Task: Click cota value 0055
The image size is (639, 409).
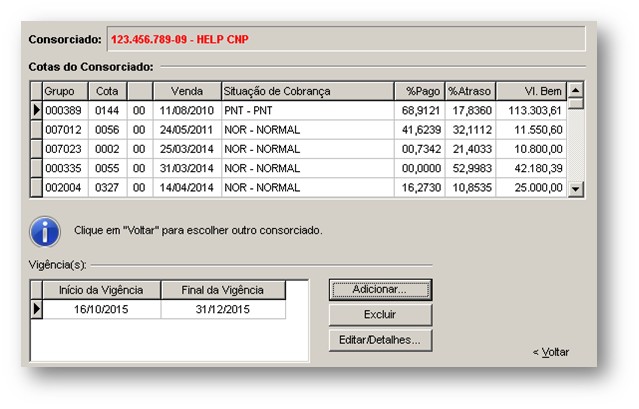Action: pyautogui.click(x=108, y=168)
